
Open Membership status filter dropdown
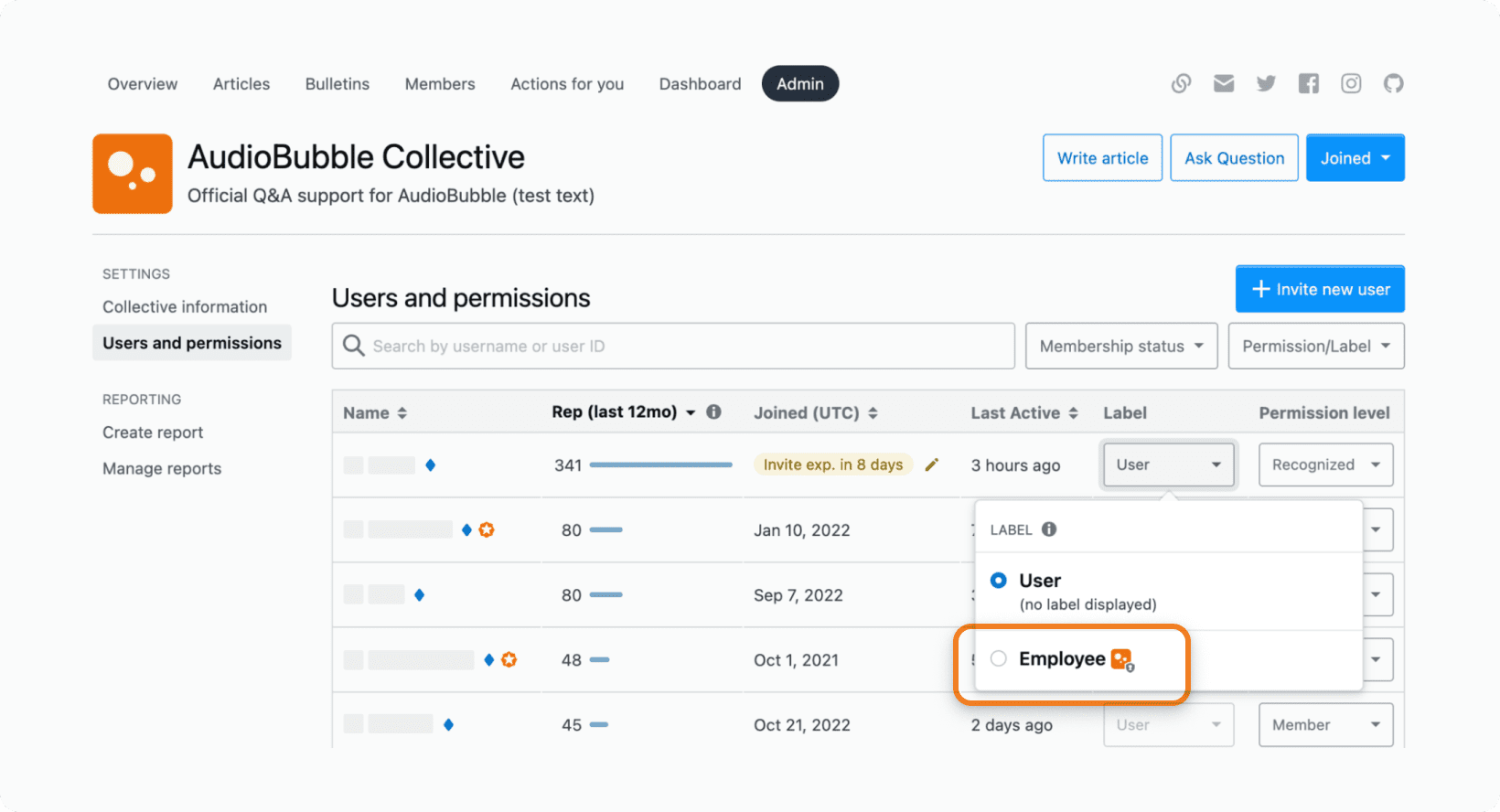point(1121,346)
